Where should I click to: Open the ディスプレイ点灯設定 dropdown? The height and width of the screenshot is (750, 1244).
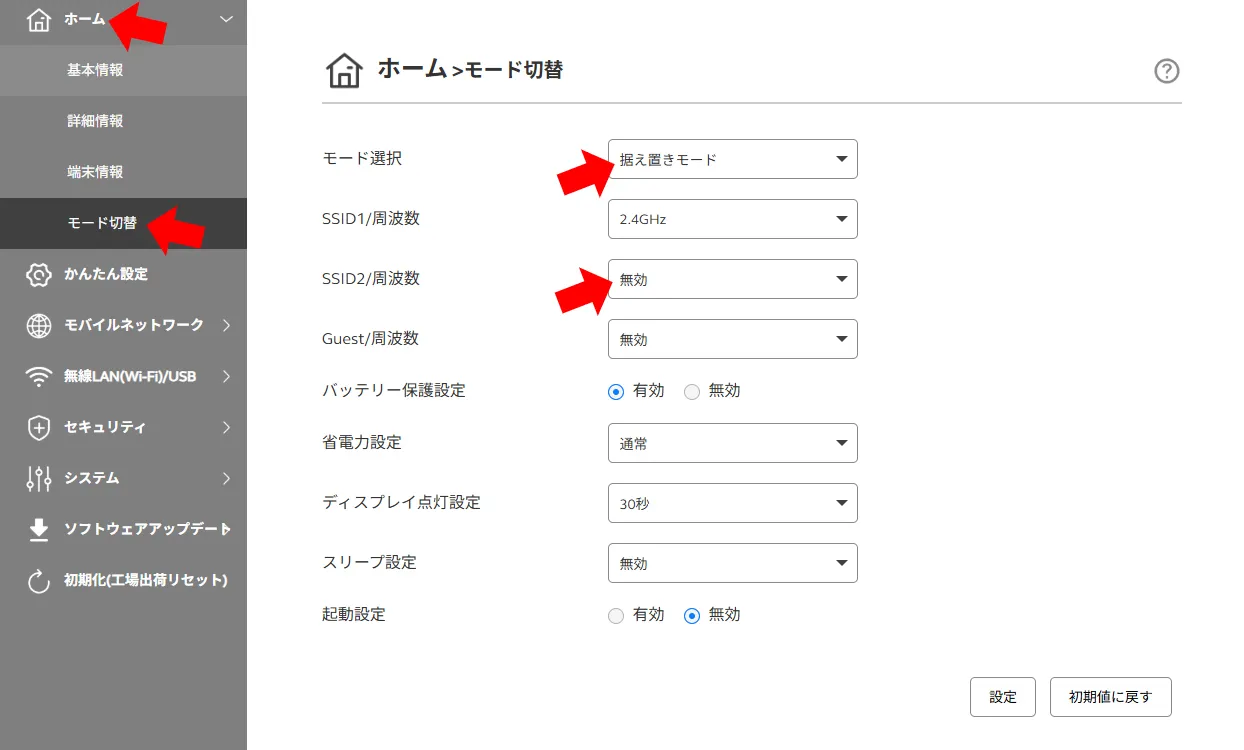732,503
